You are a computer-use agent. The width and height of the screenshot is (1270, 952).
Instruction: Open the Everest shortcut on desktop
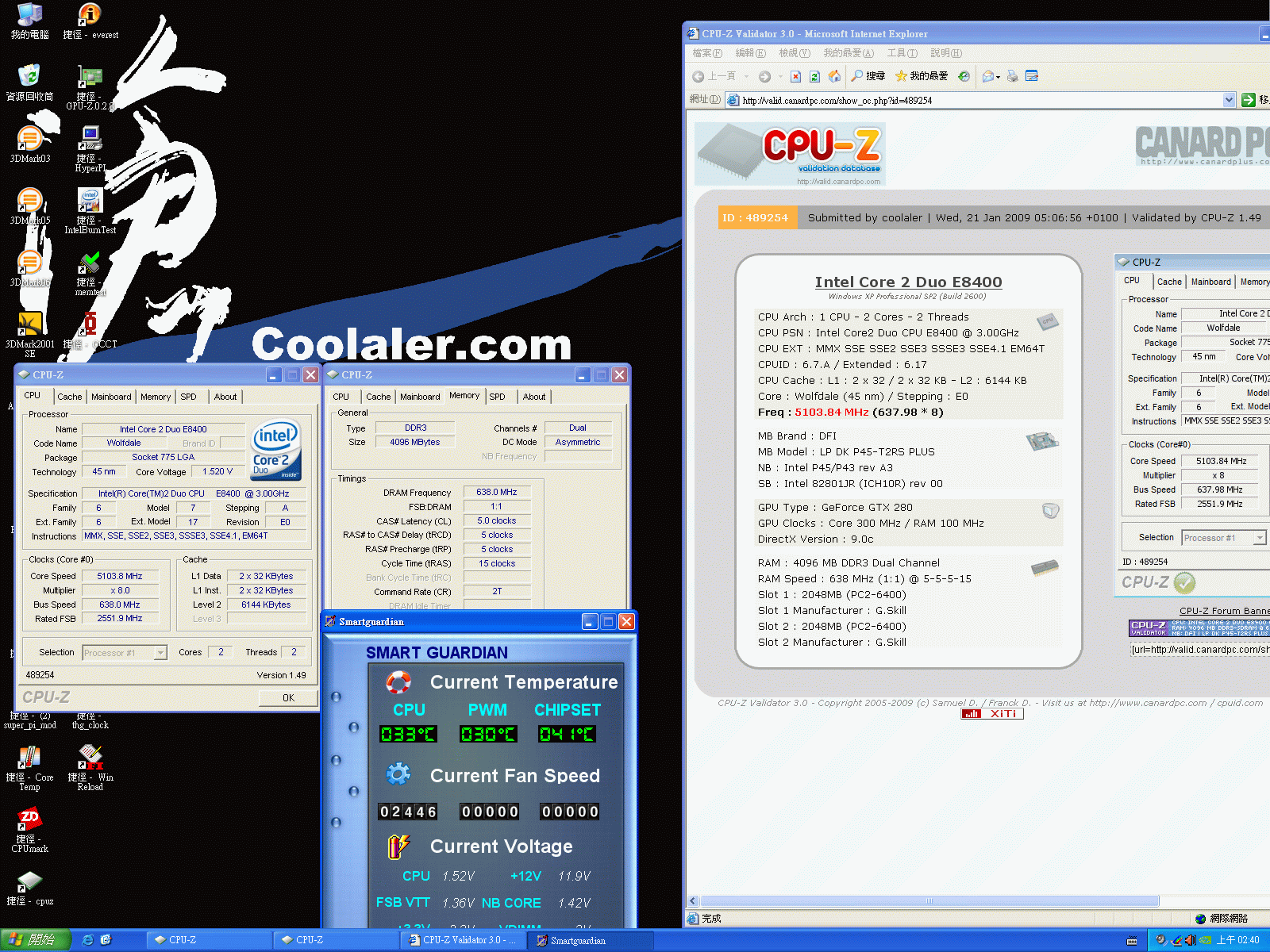[90, 21]
